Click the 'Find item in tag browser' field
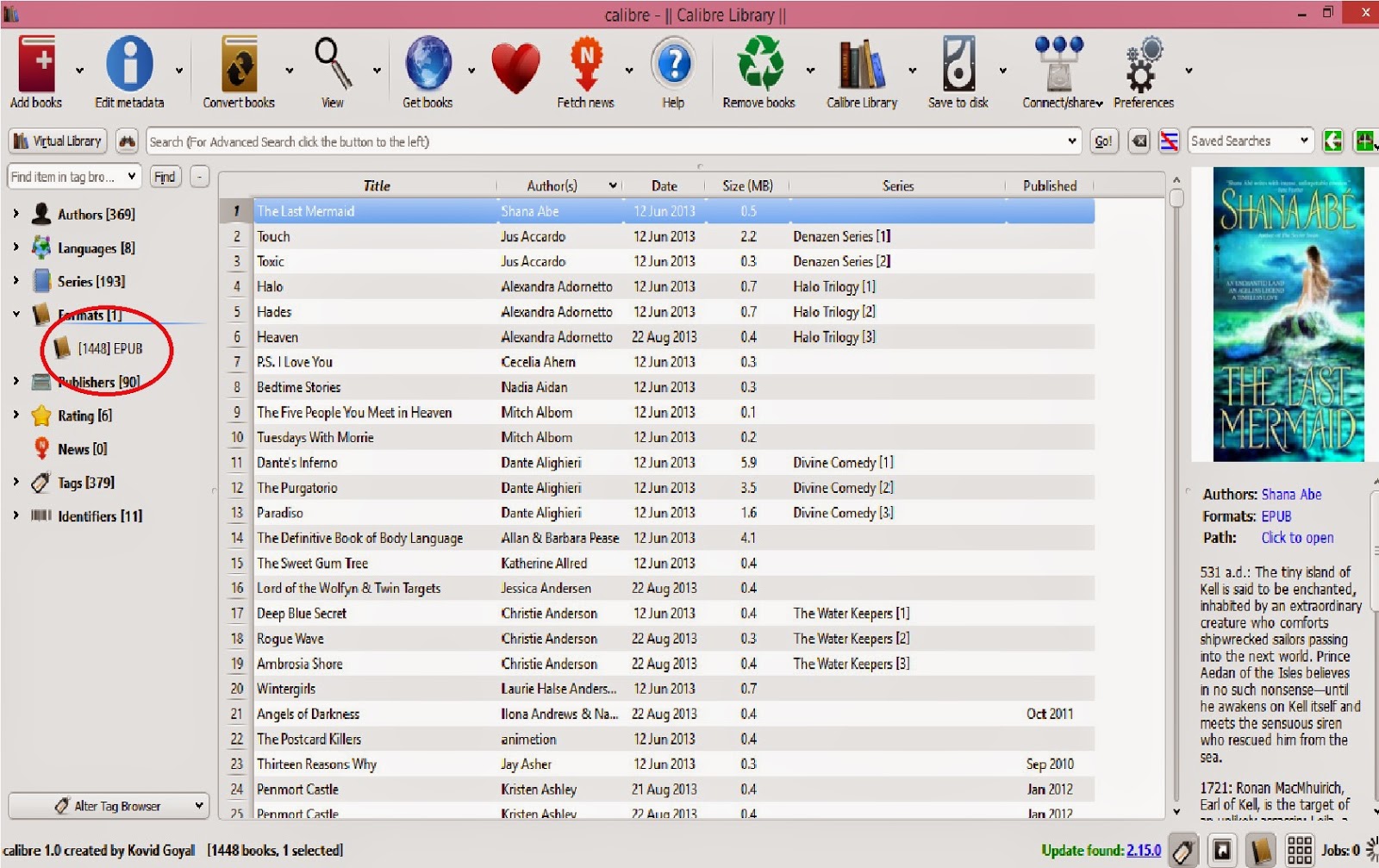 tap(73, 177)
